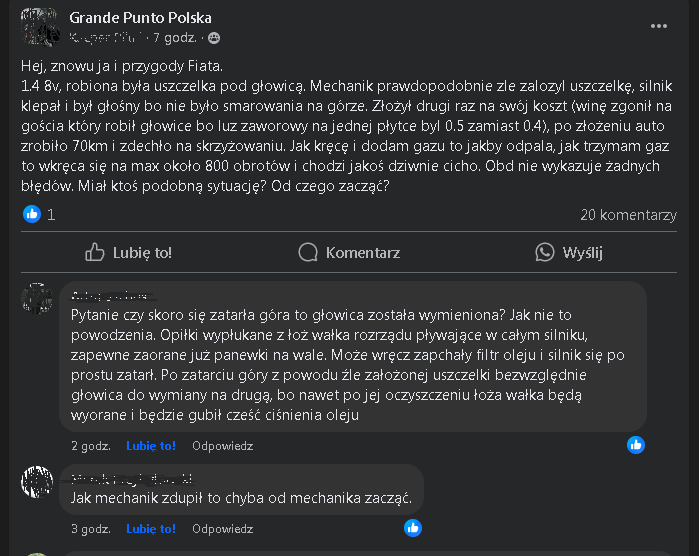Open the Grande Punto Polska group avatar

click(x=38, y=27)
